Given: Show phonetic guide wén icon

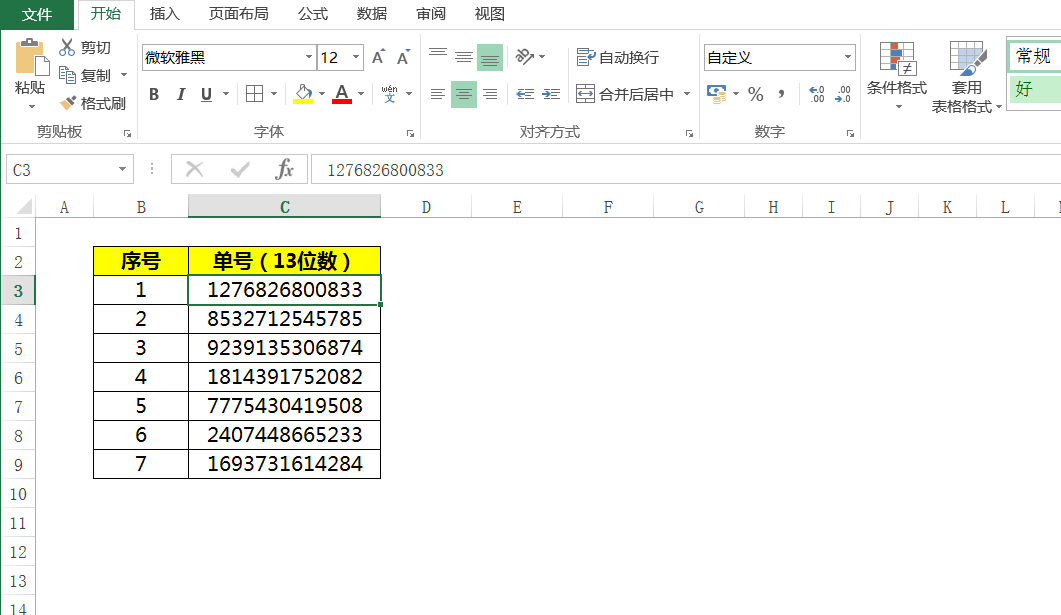Looking at the screenshot, I should click(x=389, y=93).
